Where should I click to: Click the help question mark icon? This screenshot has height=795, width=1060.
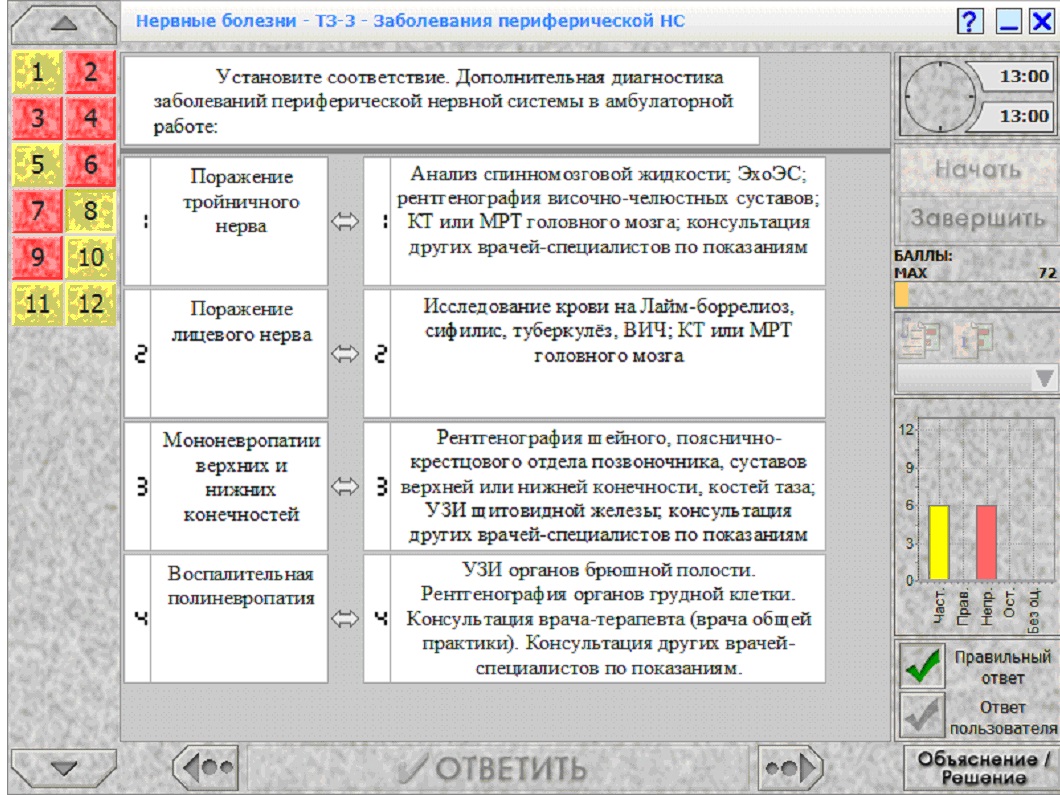click(969, 22)
